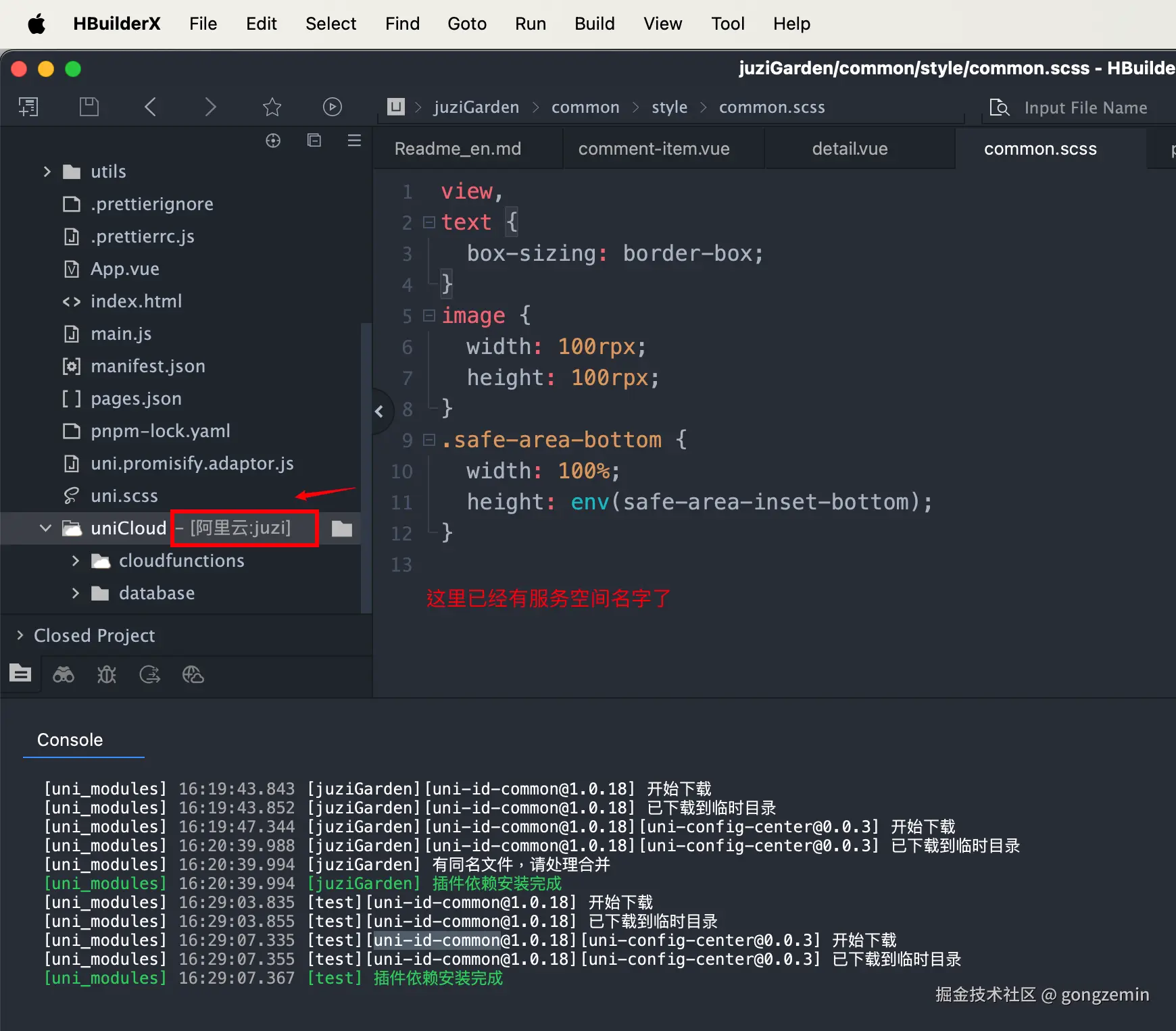Fold the .safe-area-bottom rule at line 9
This screenshot has height=1031, width=1176.
429,440
